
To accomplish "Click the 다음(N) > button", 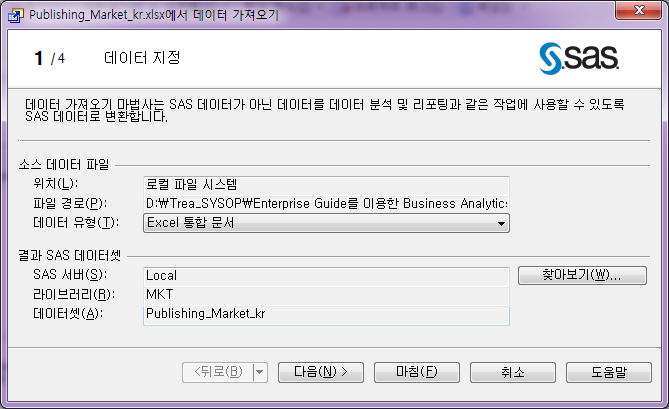I will point(321,372).
